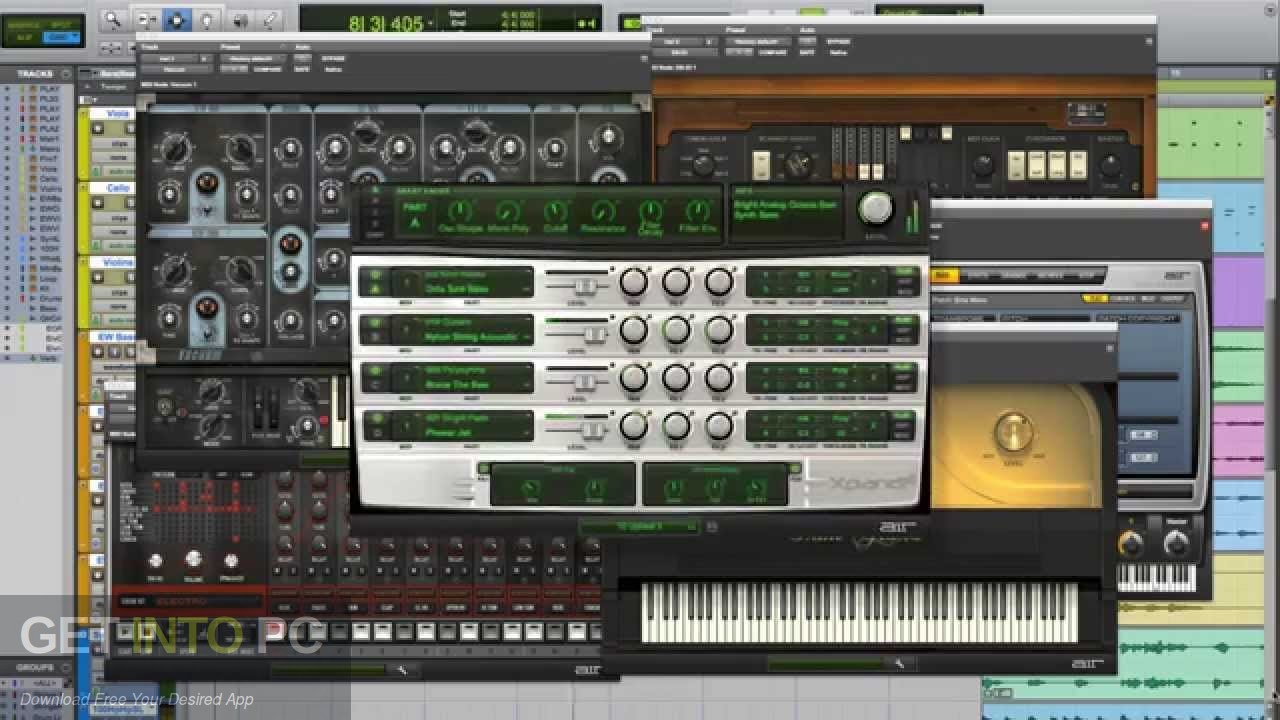Turn the DB-33 Key Click knob

coord(984,165)
